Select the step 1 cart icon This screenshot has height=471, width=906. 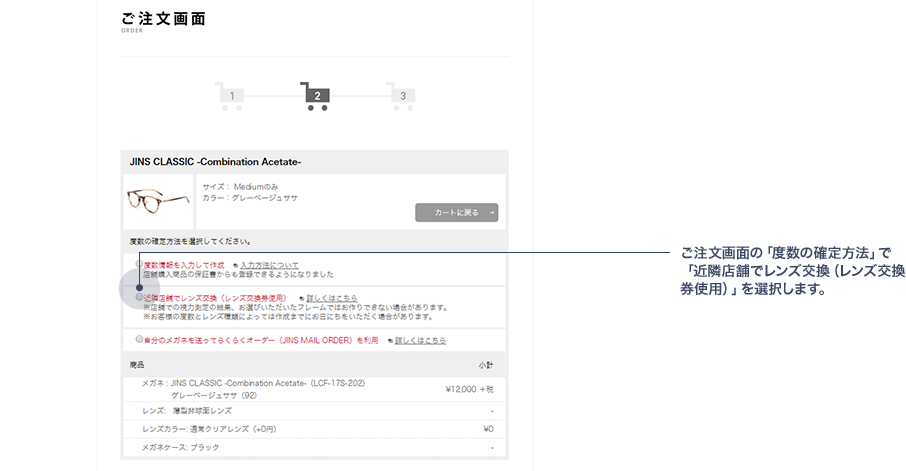[x=229, y=96]
